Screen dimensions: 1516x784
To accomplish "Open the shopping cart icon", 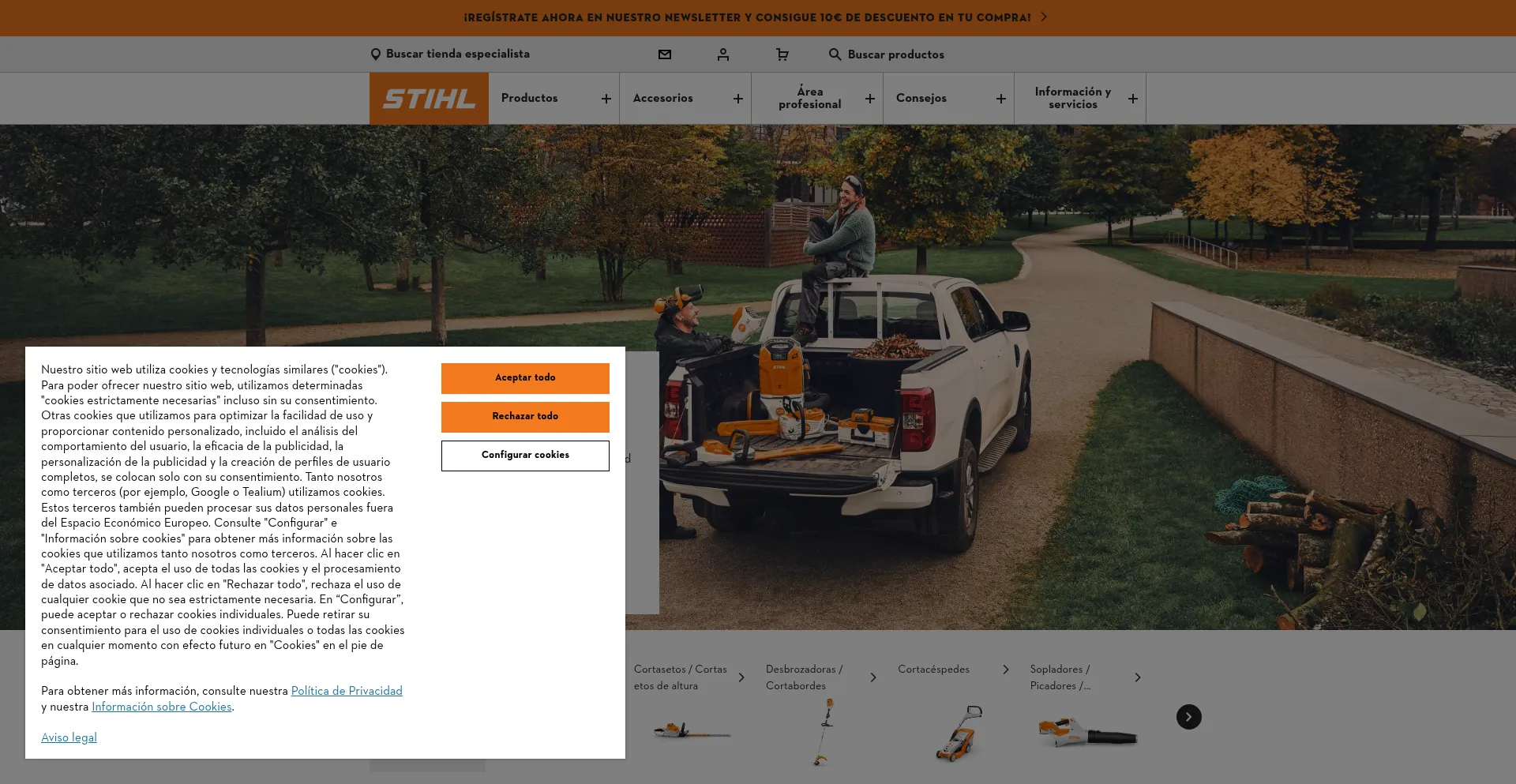I will tap(782, 54).
